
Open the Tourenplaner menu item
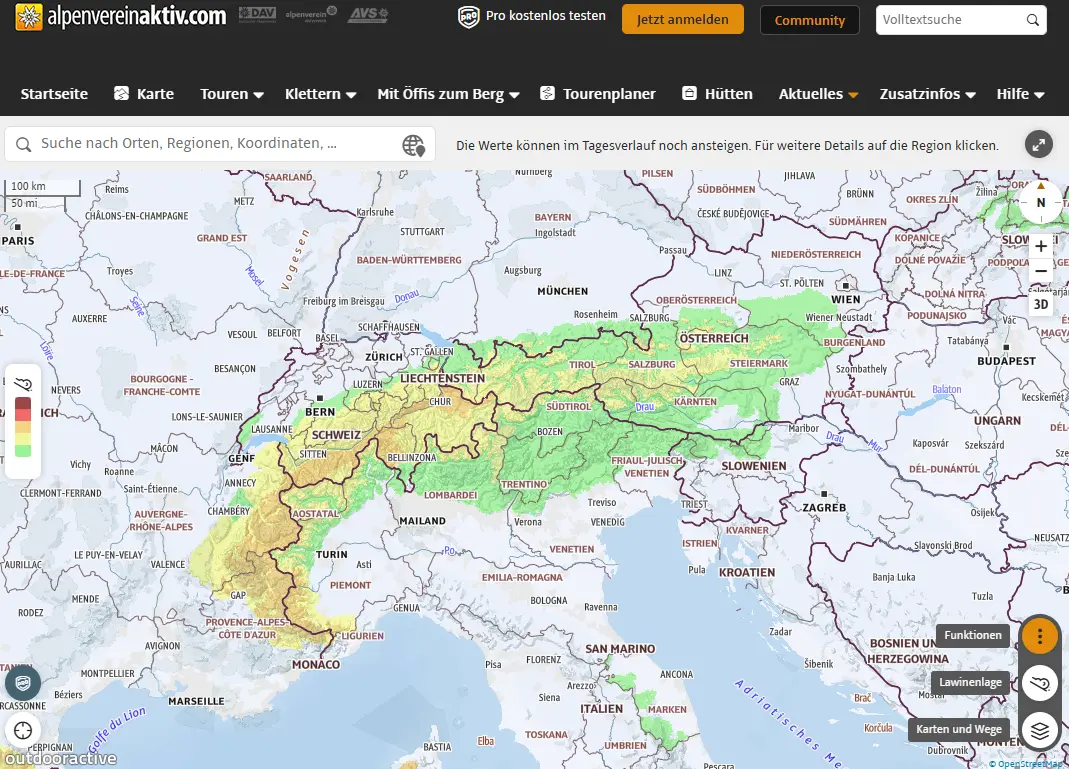pos(598,94)
